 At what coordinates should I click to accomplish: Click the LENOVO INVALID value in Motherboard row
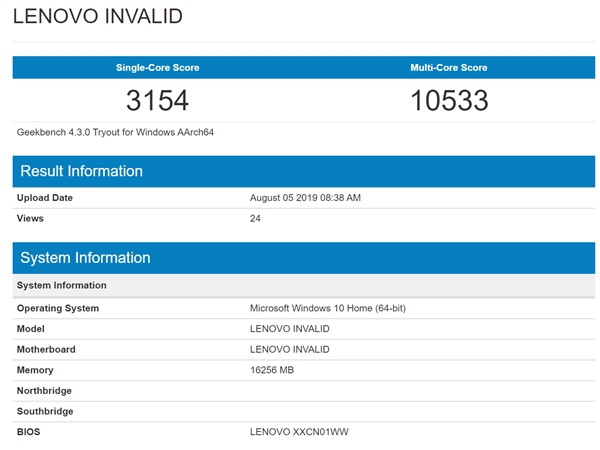289,349
